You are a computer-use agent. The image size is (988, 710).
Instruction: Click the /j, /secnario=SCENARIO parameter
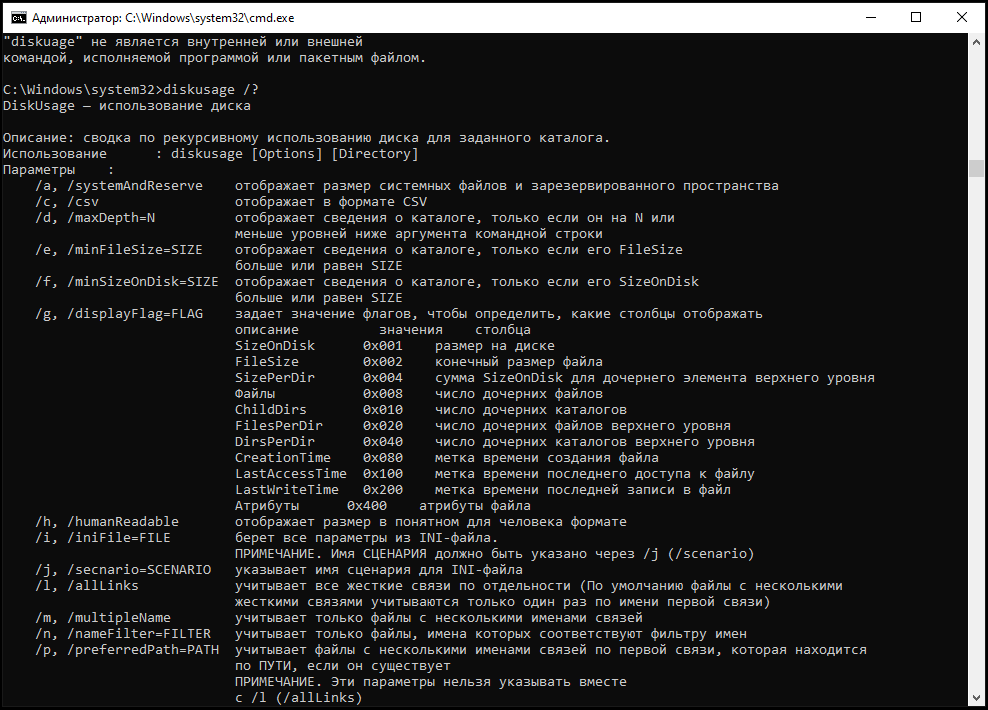[x=123, y=570]
